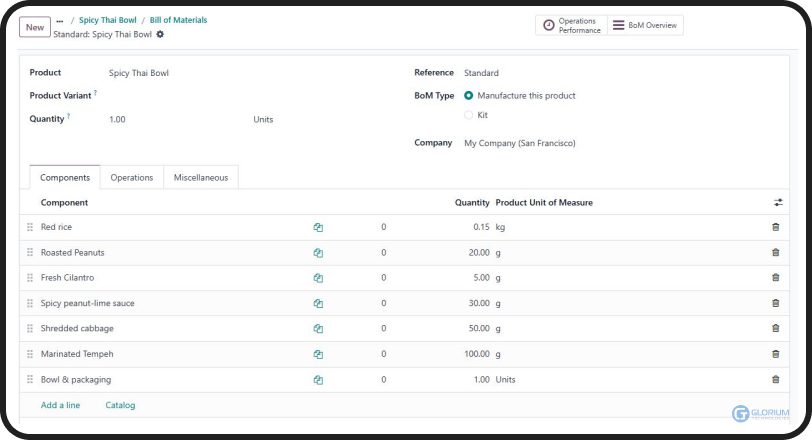This screenshot has width=812, height=440.
Task: Edit Shredded cabbage quantity 50.00
Action: pyautogui.click(x=479, y=328)
